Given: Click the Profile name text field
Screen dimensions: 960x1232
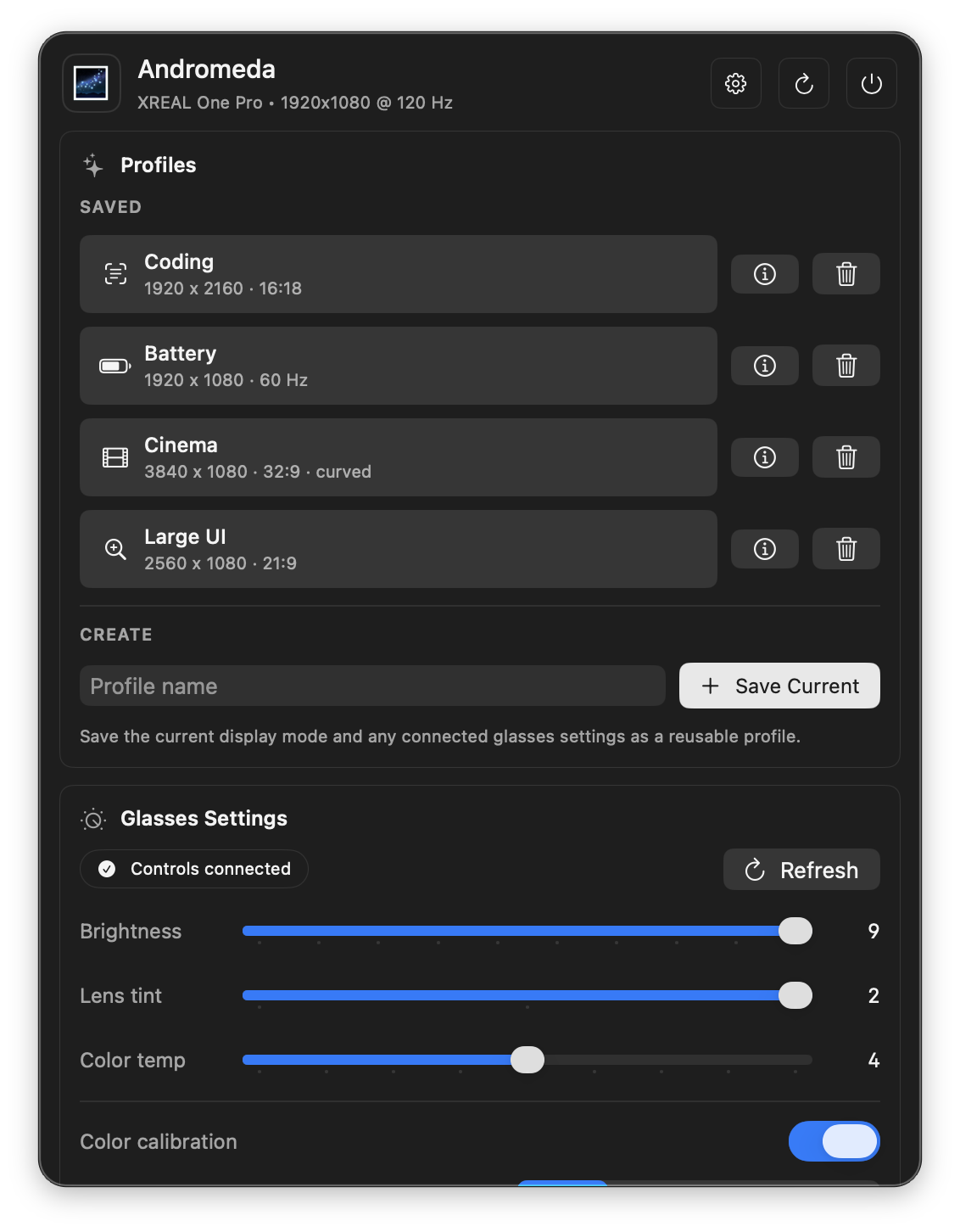Looking at the screenshot, I should [x=372, y=686].
